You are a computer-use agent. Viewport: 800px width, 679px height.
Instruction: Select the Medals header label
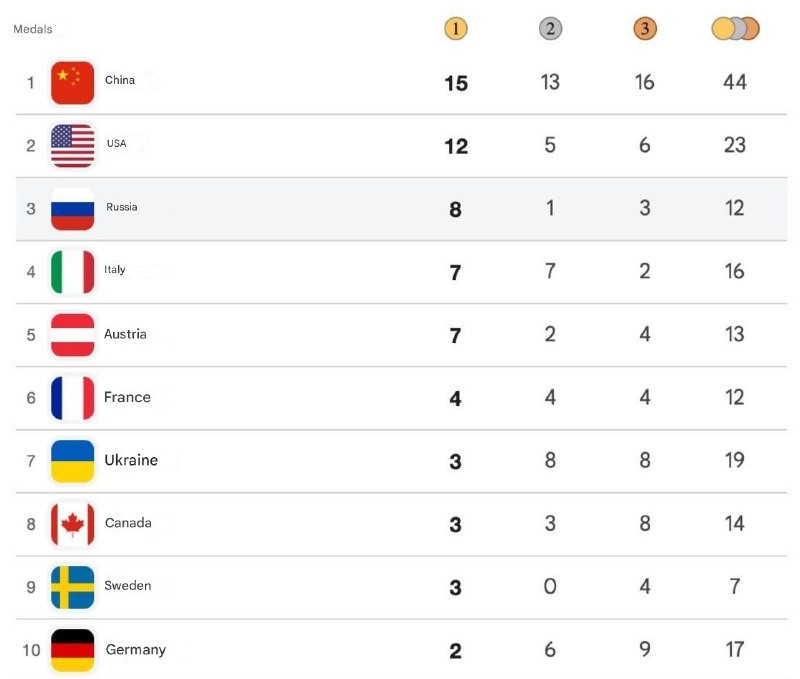click(x=32, y=29)
